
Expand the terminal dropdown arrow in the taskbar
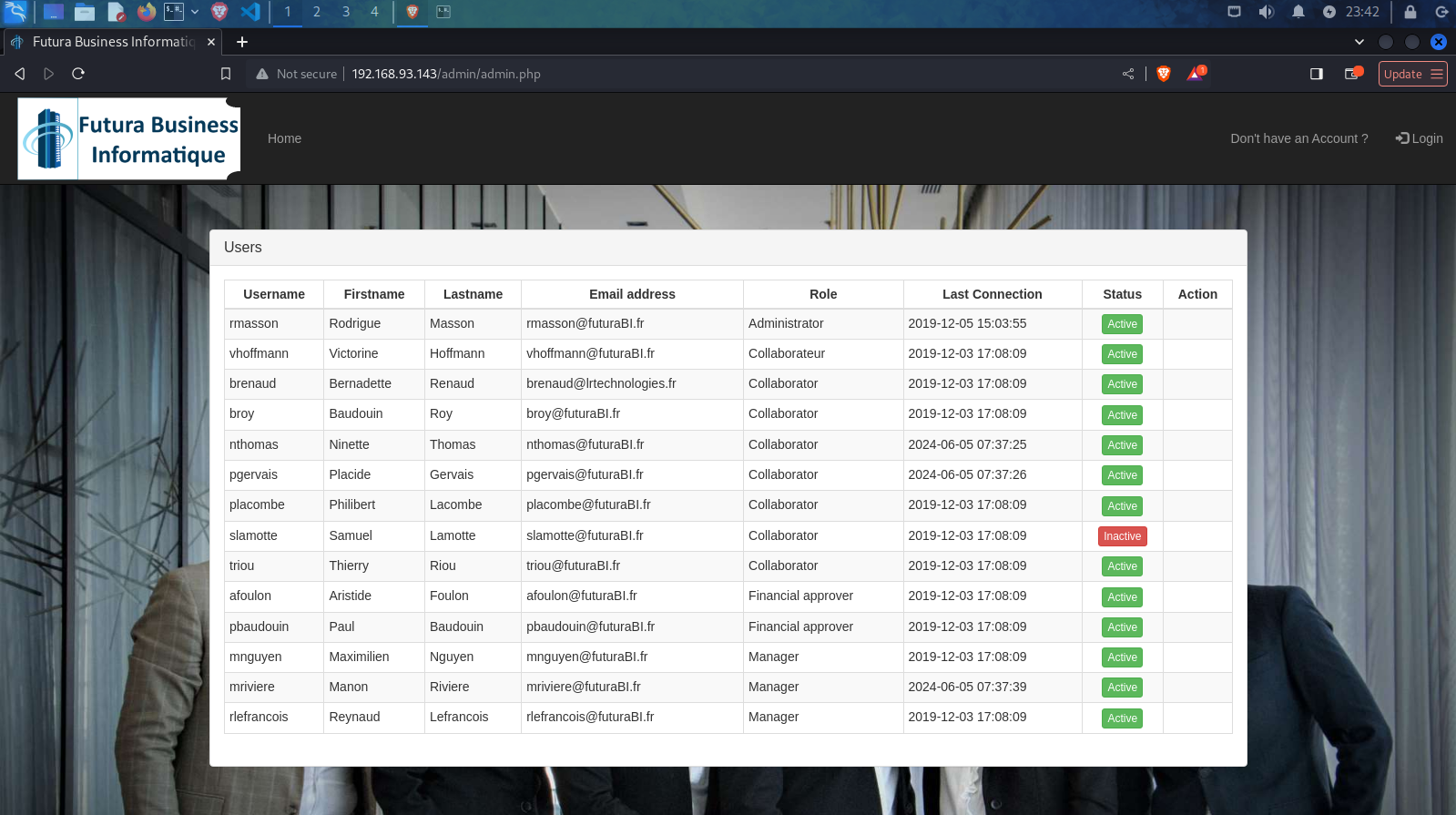[x=195, y=12]
